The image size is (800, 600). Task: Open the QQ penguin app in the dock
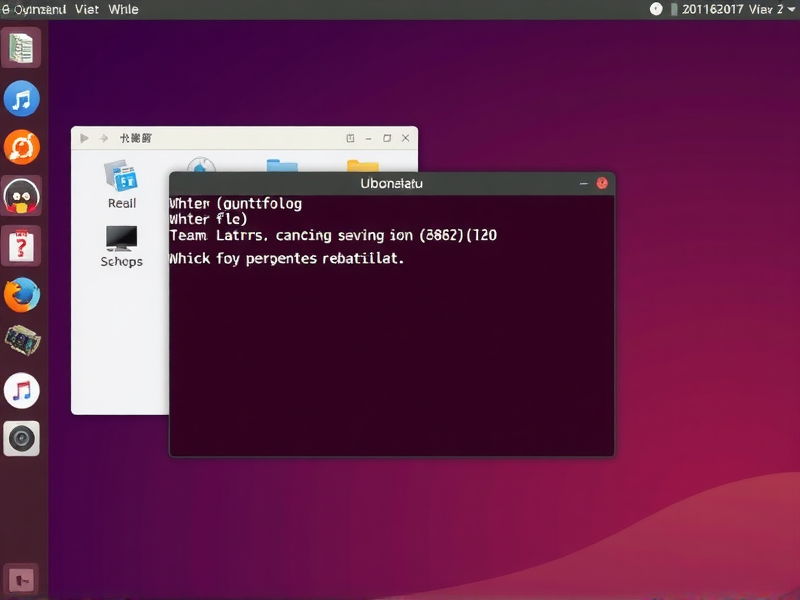tap(22, 195)
